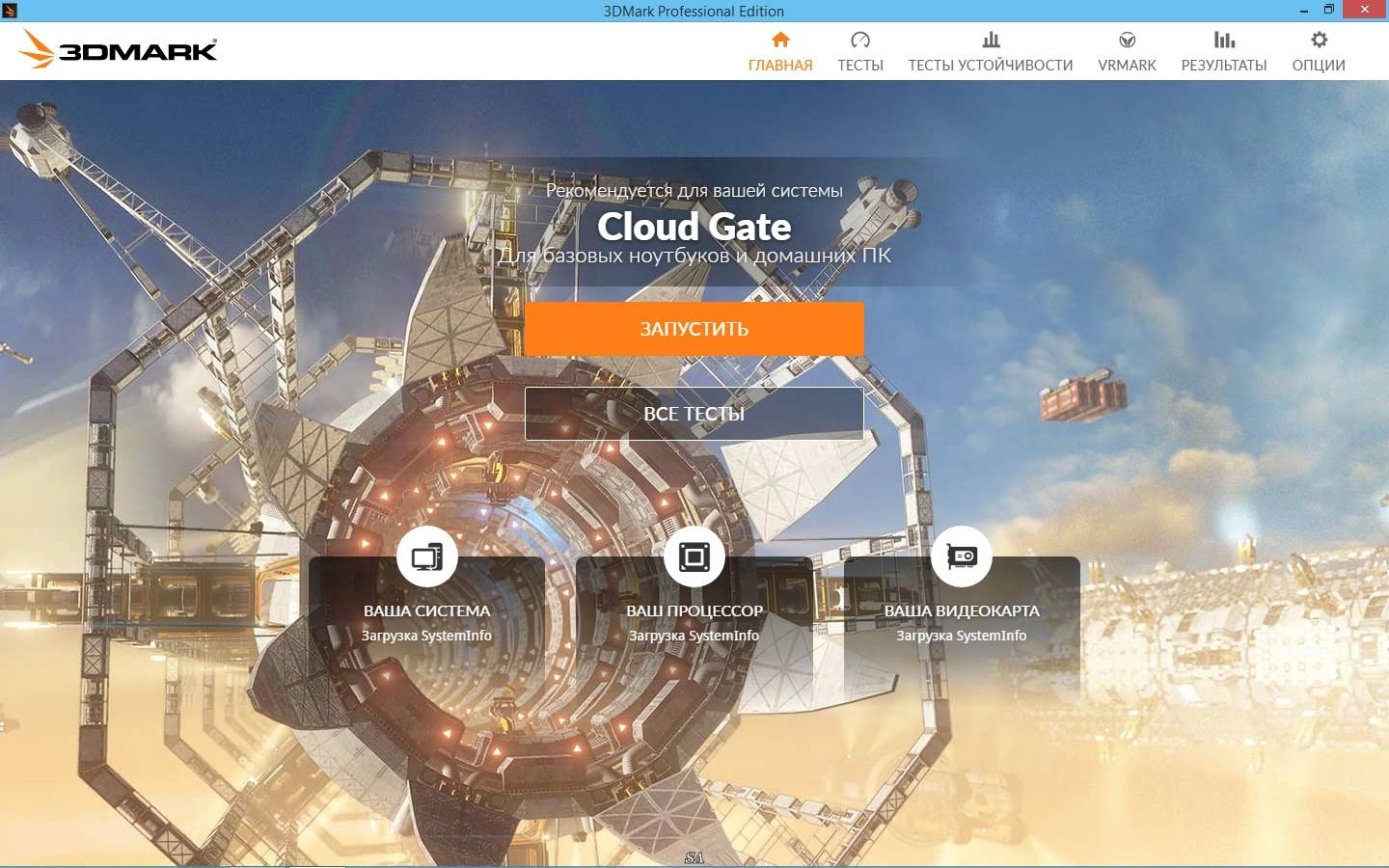This screenshot has height=868, width=1389.
Task: Open the VRMARK tab label
Action: (1127, 65)
